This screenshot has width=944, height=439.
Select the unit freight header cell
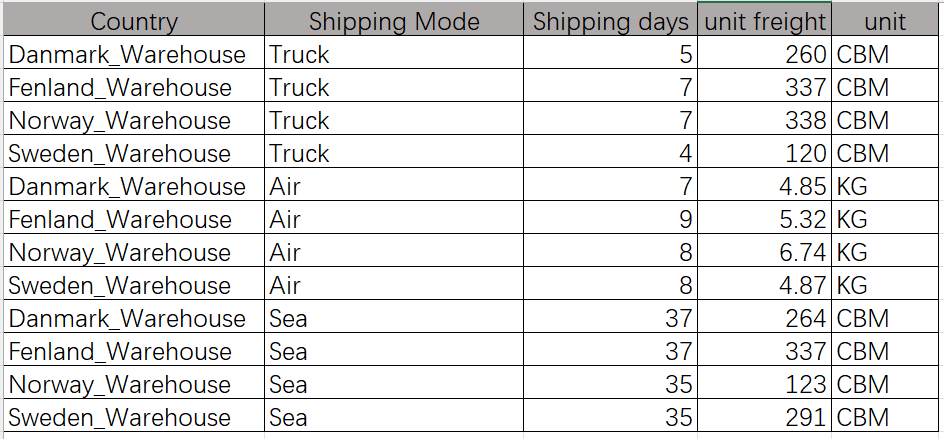(765, 19)
